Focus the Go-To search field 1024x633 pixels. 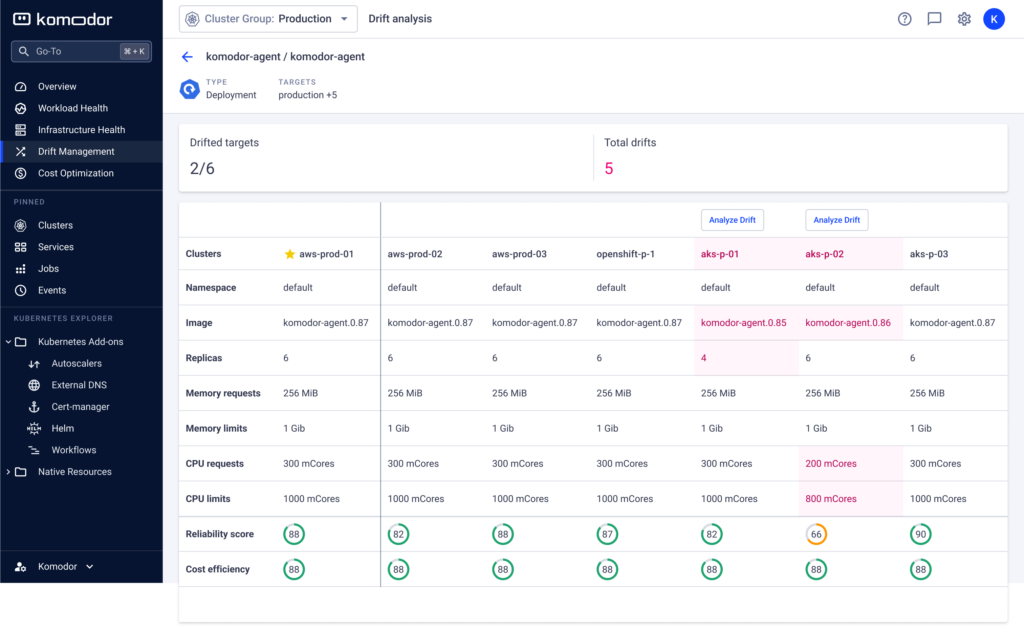(x=82, y=51)
